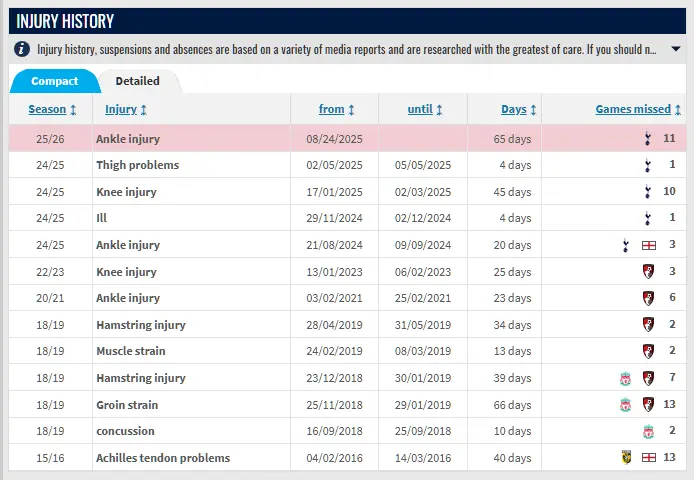Click the Bournemouth crest in the Muscle strain row
The image size is (694, 480).
click(648, 351)
